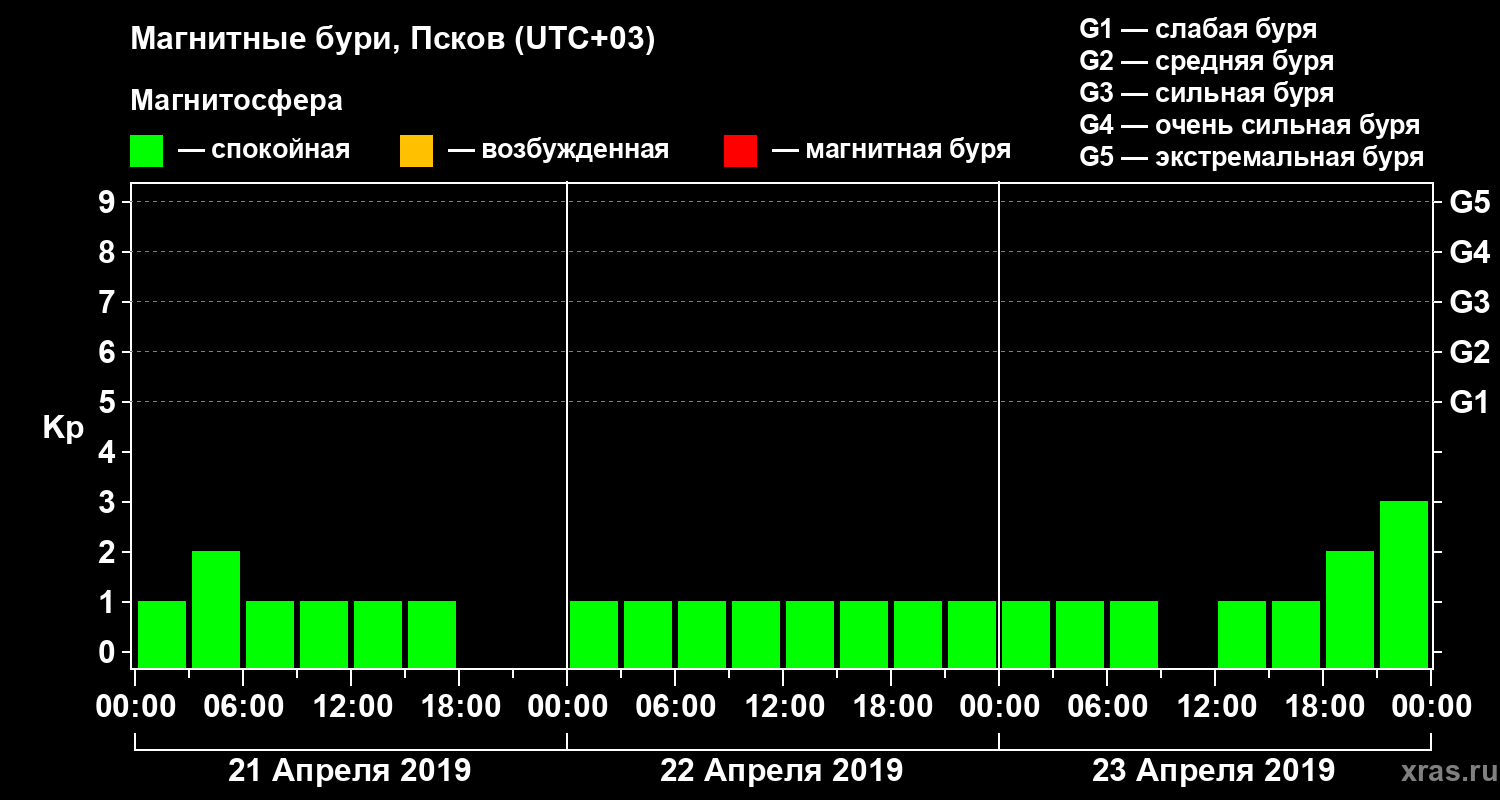This screenshot has width=1500, height=800.
Task: Click the 'G1 — слабая буря' legend line
Action: [1198, 28]
